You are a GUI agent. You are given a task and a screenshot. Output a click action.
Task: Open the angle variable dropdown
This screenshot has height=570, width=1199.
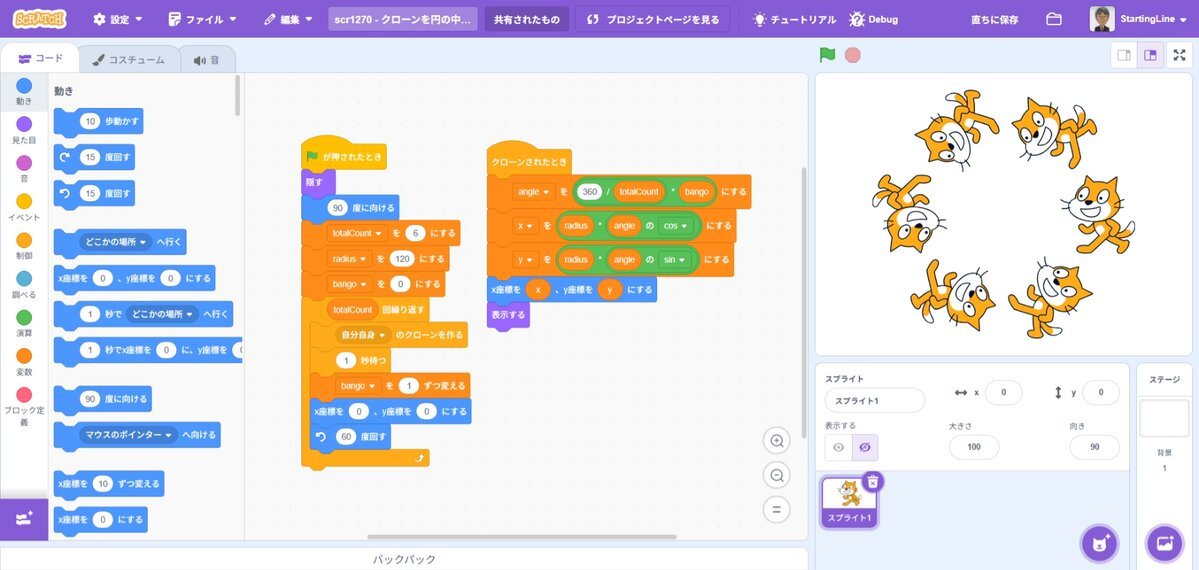coord(534,191)
